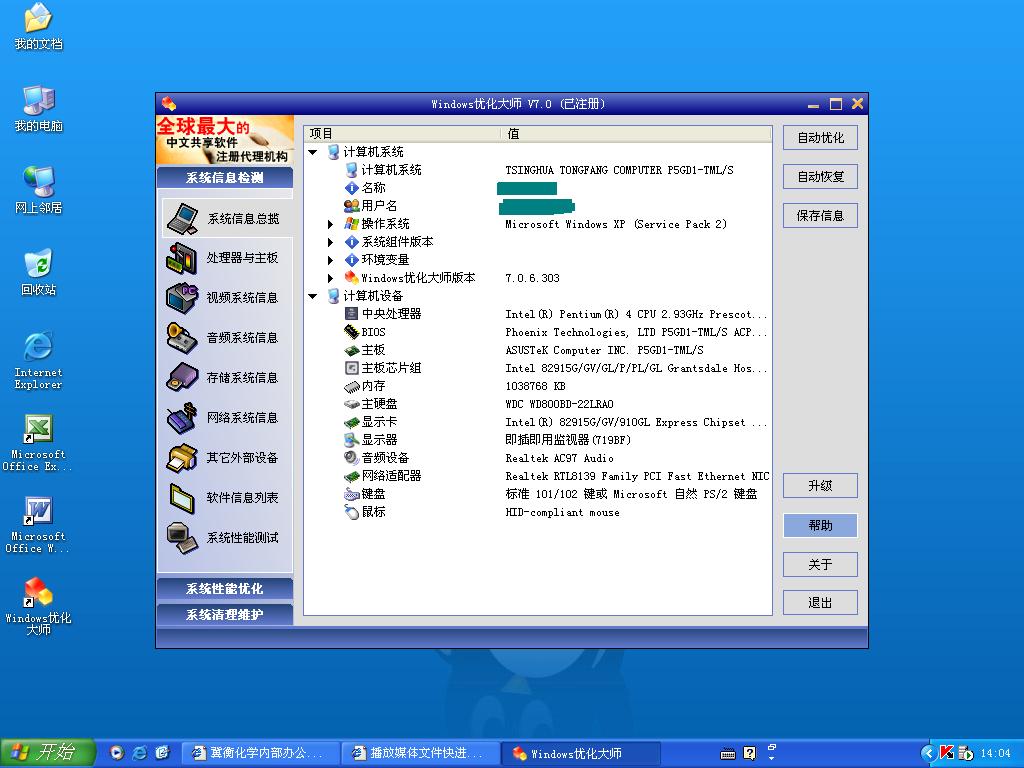The image size is (1024, 768).
Task: Collapse the top 计算机系统 tree node
Action: (313, 152)
